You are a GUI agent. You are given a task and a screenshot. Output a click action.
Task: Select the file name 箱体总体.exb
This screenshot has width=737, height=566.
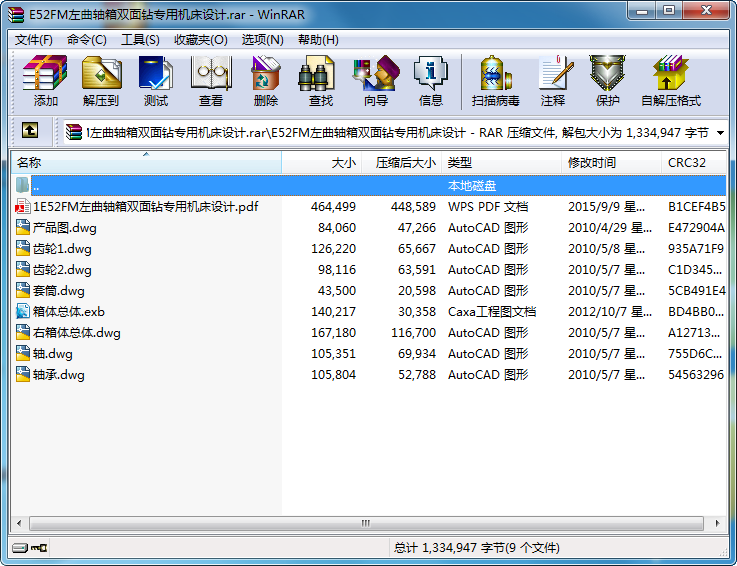(69, 312)
